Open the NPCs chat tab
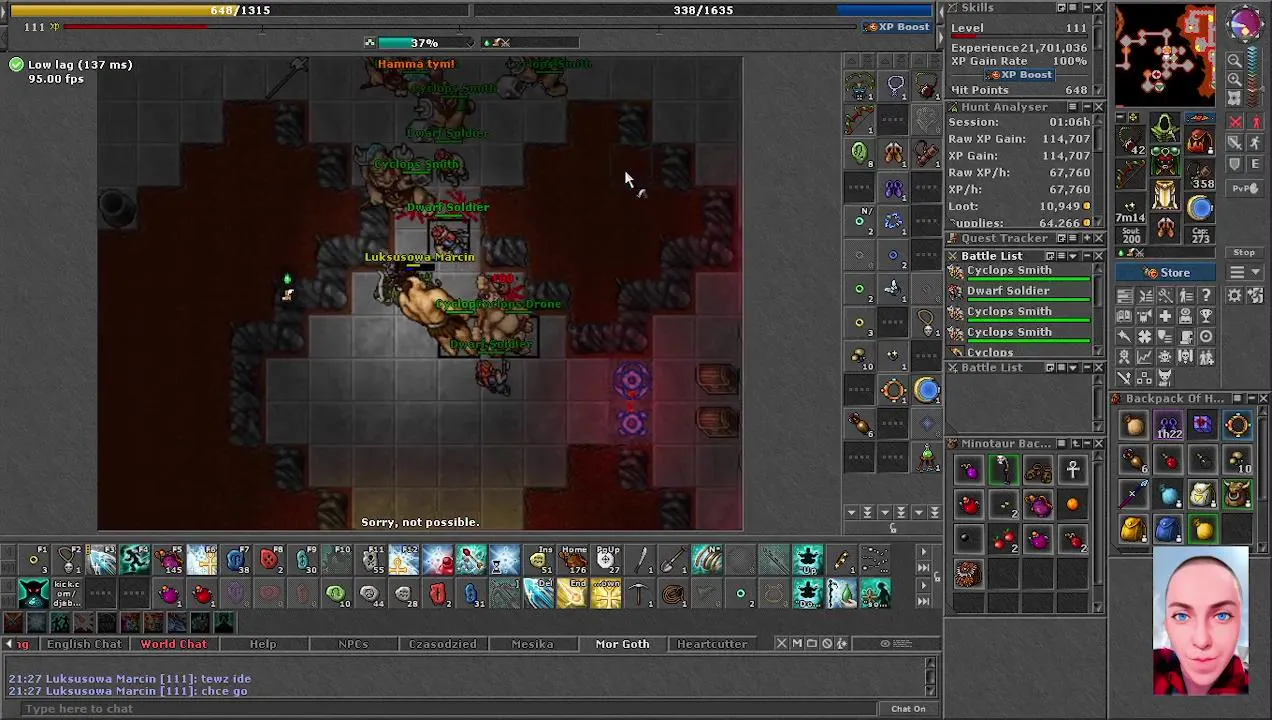Image resolution: width=1272 pixels, height=720 pixels. [353, 644]
